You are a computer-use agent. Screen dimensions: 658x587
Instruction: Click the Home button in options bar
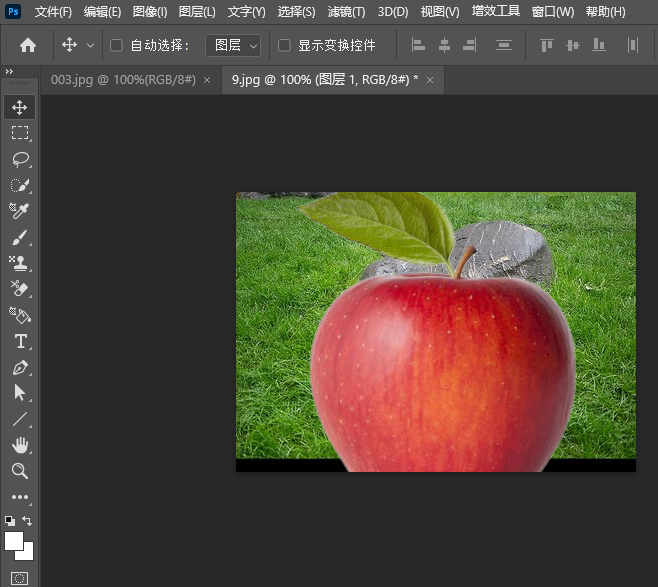coord(28,45)
